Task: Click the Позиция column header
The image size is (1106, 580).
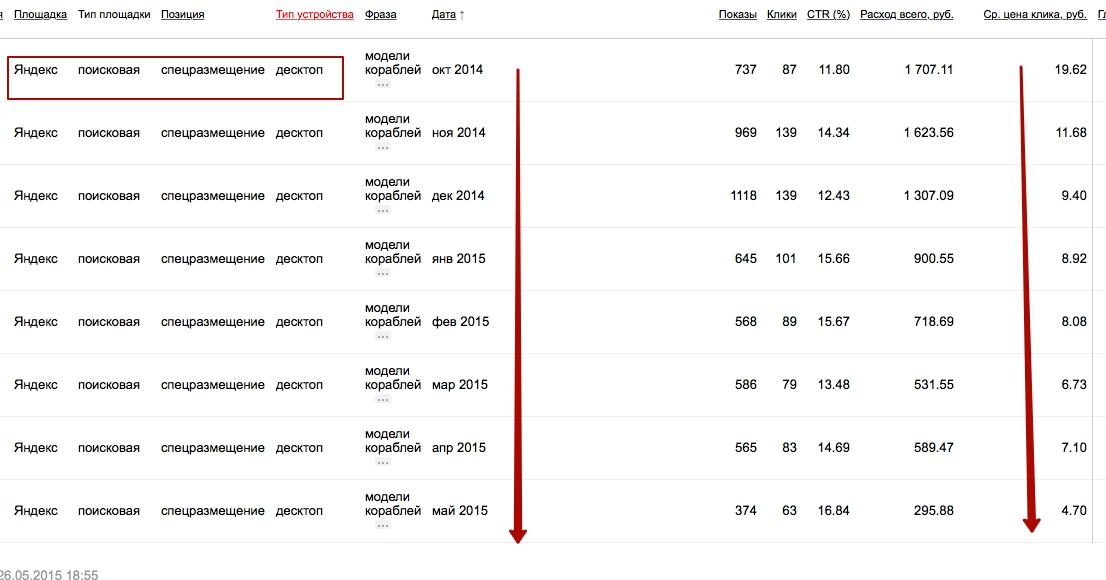Action: point(182,15)
